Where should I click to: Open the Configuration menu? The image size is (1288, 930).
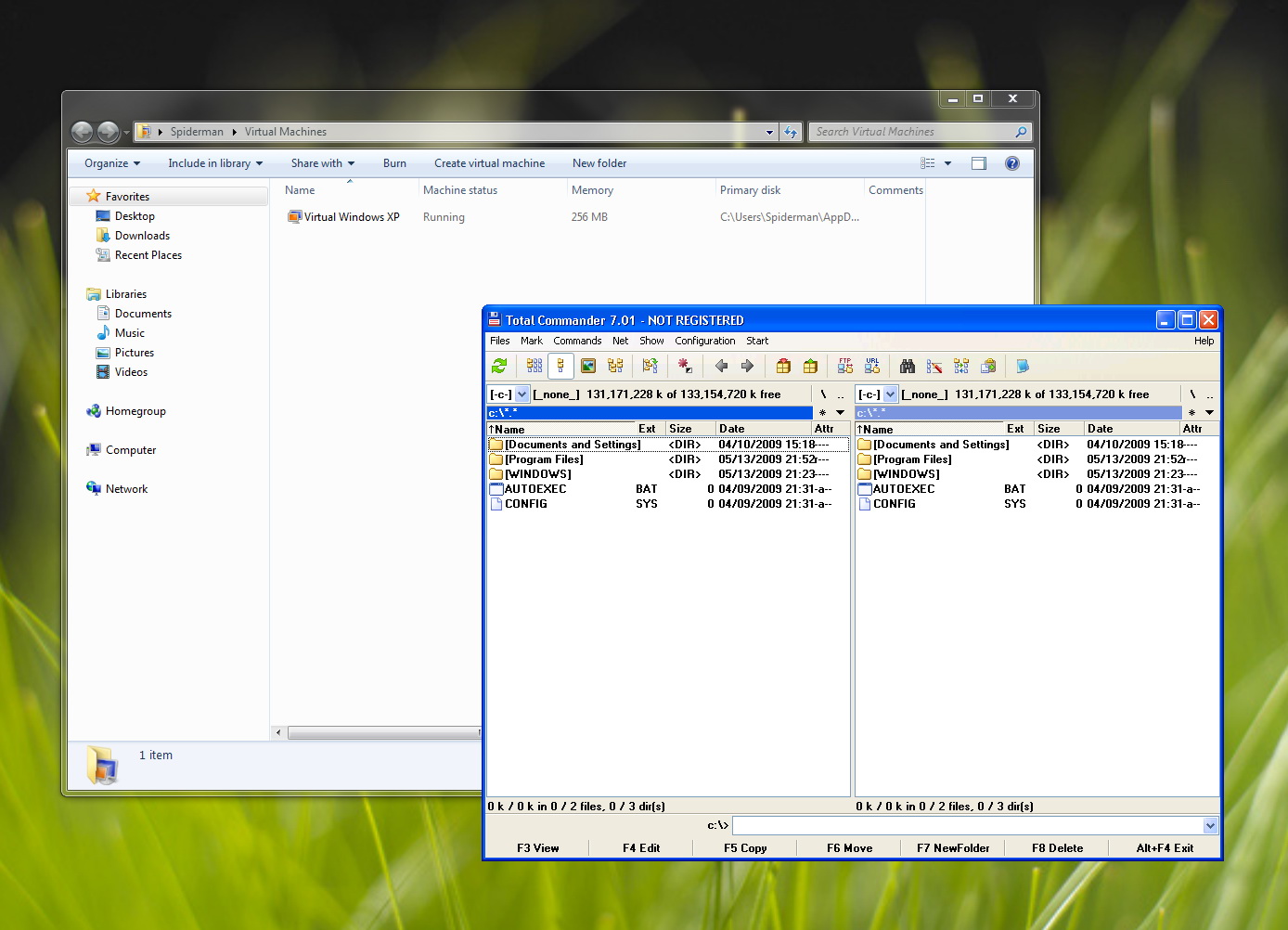tap(704, 341)
